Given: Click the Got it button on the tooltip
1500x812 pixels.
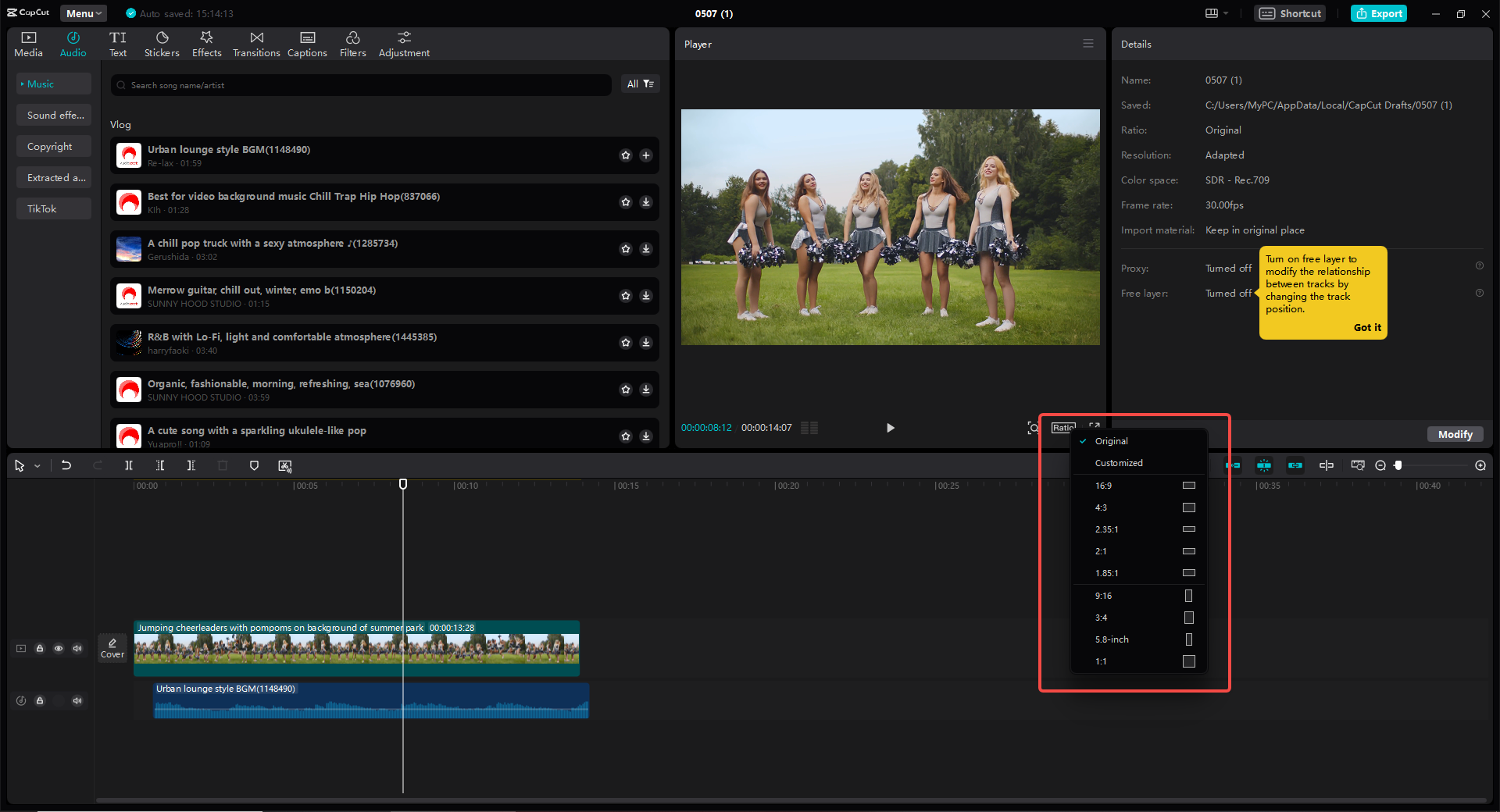Looking at the screenshot, I should tap(1367, 327).
